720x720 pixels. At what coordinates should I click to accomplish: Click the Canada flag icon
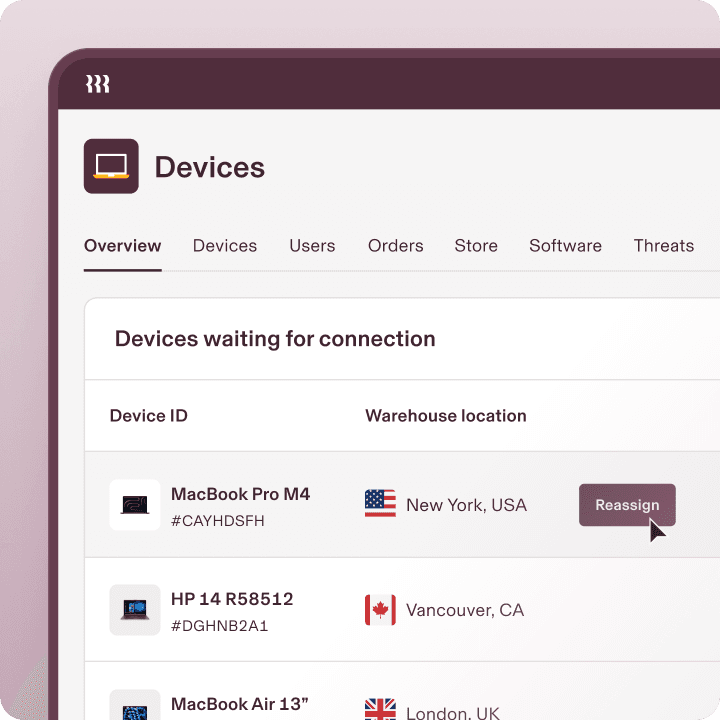(380, 610)
